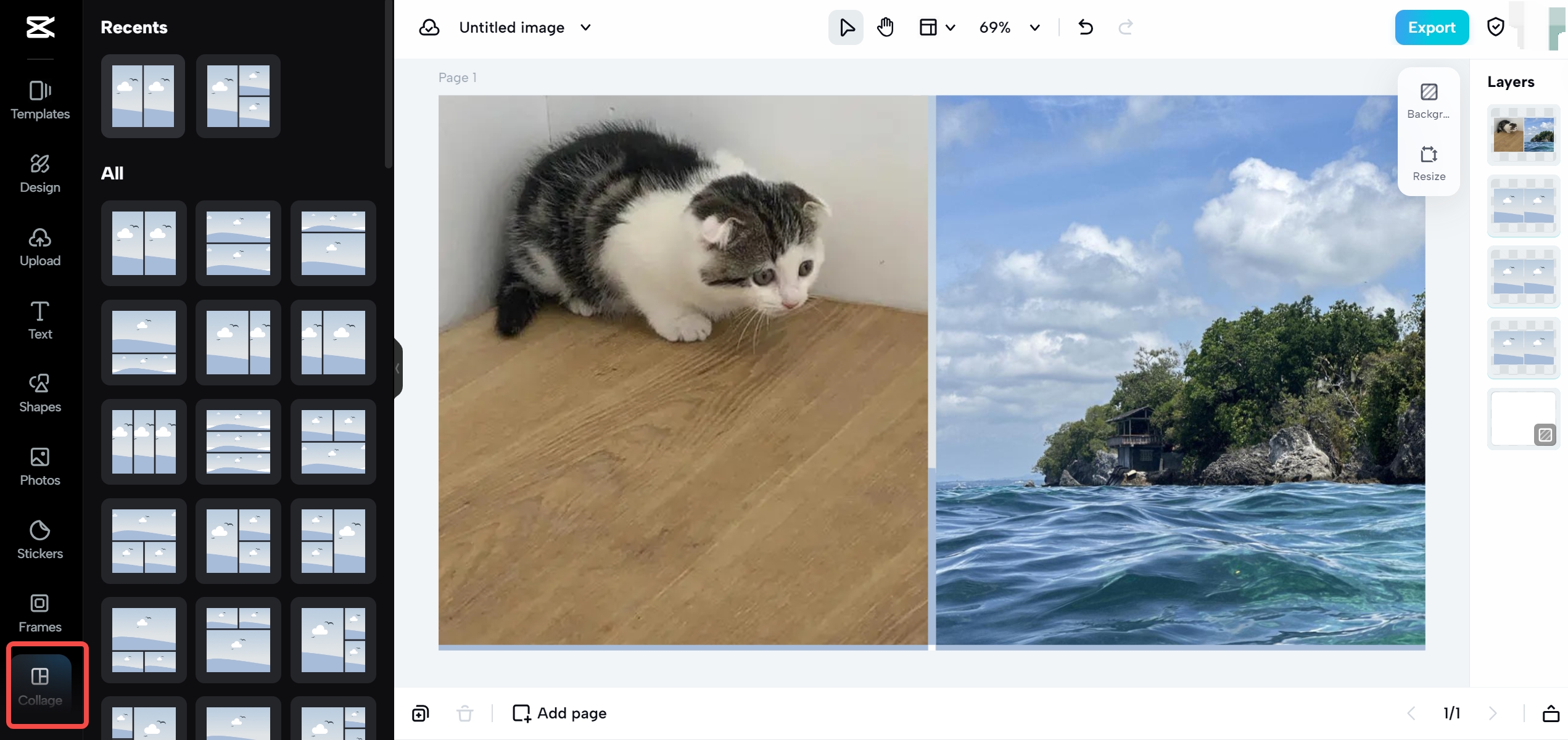Duplicate page using bottom-left icon
The width and height of the screenshot is (1568, 740).
[x=420, y=713]
